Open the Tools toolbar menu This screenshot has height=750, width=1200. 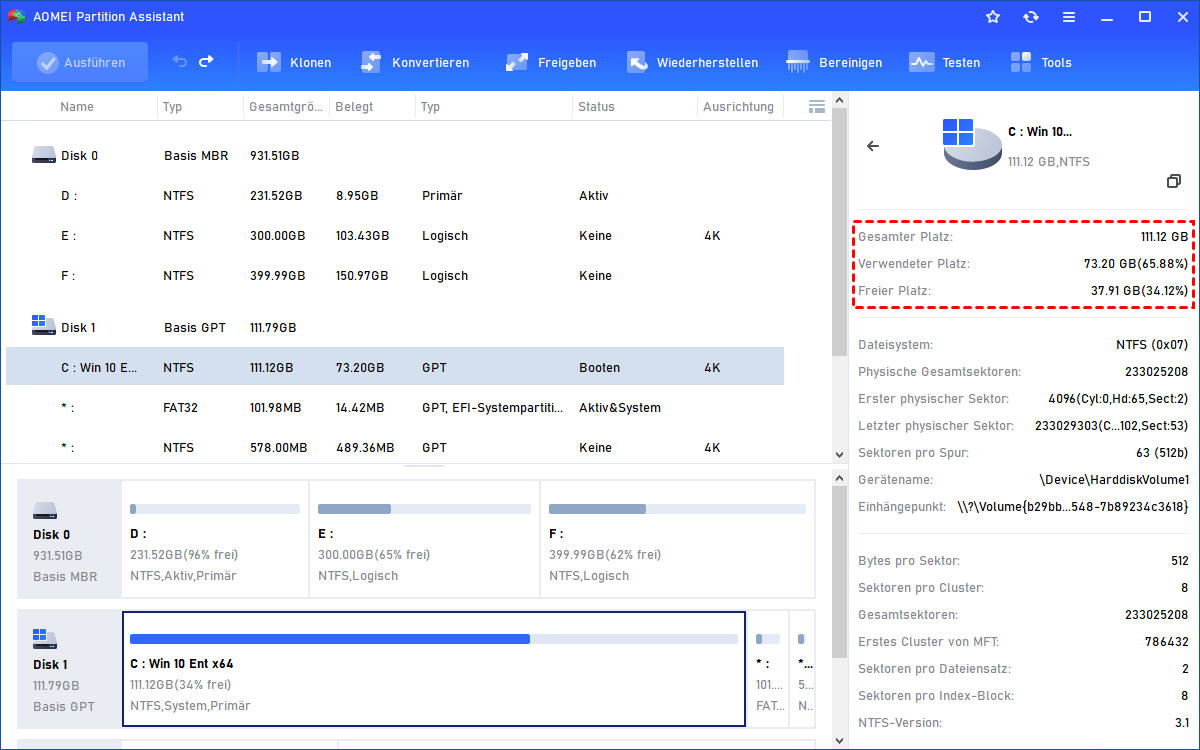tap(1041, 62)
